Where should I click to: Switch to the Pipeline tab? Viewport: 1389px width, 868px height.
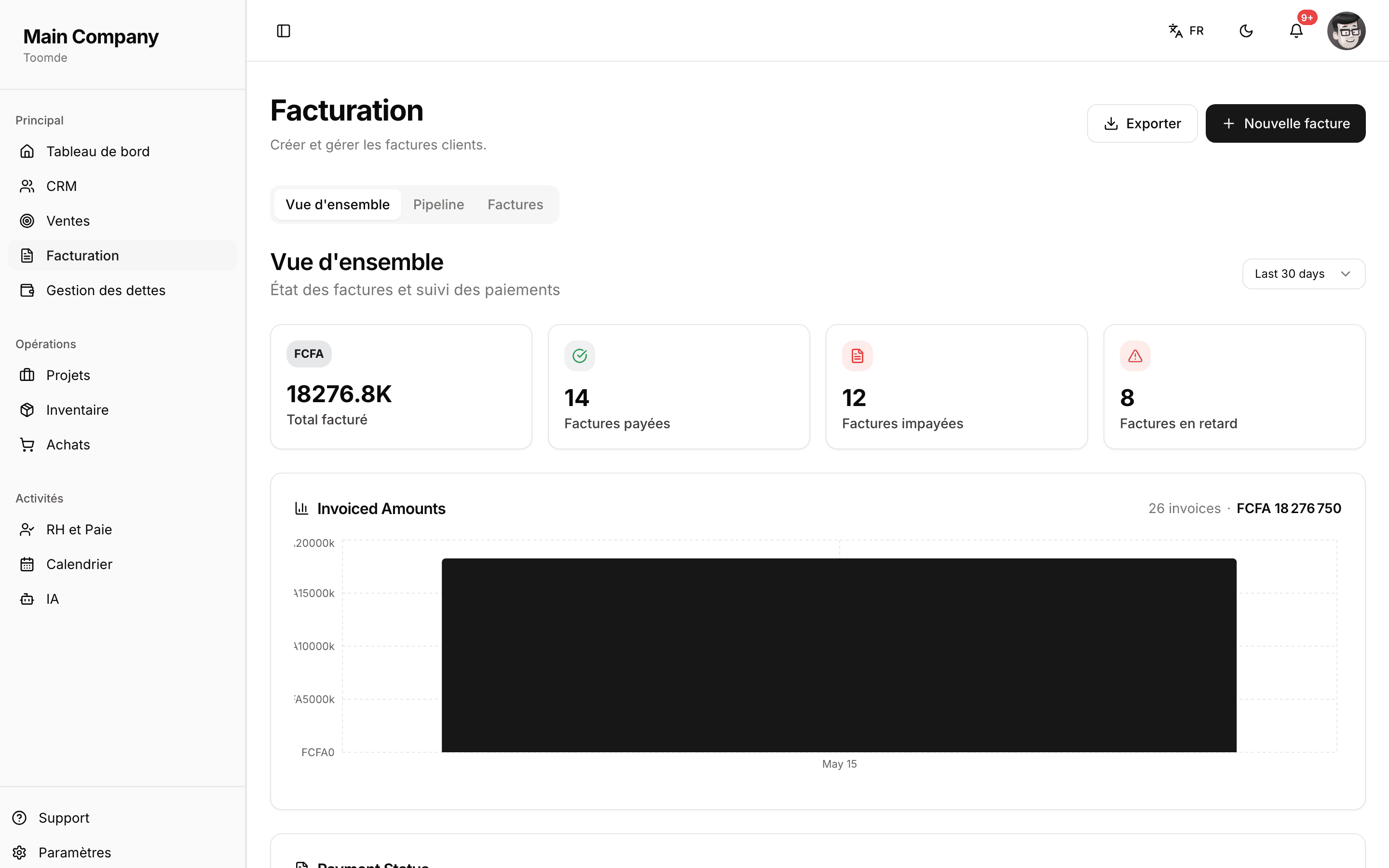click(x=438, y=204)
